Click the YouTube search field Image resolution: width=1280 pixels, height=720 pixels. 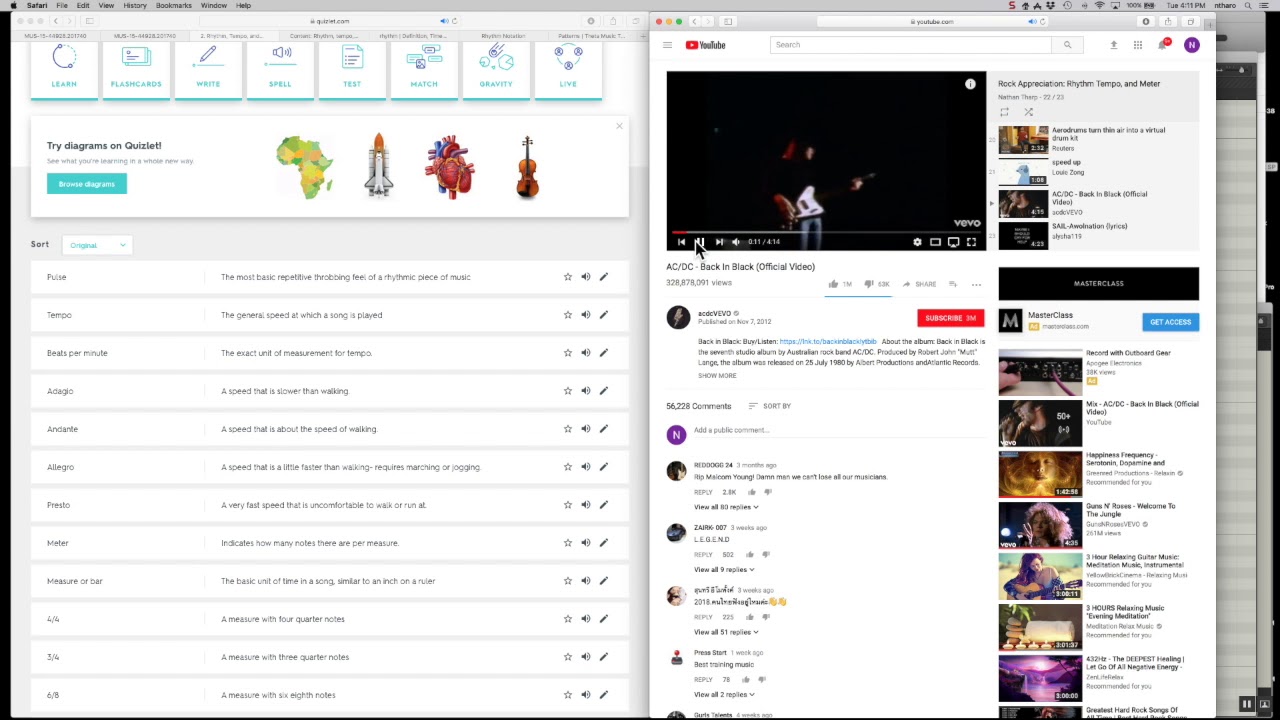[911, 45]
